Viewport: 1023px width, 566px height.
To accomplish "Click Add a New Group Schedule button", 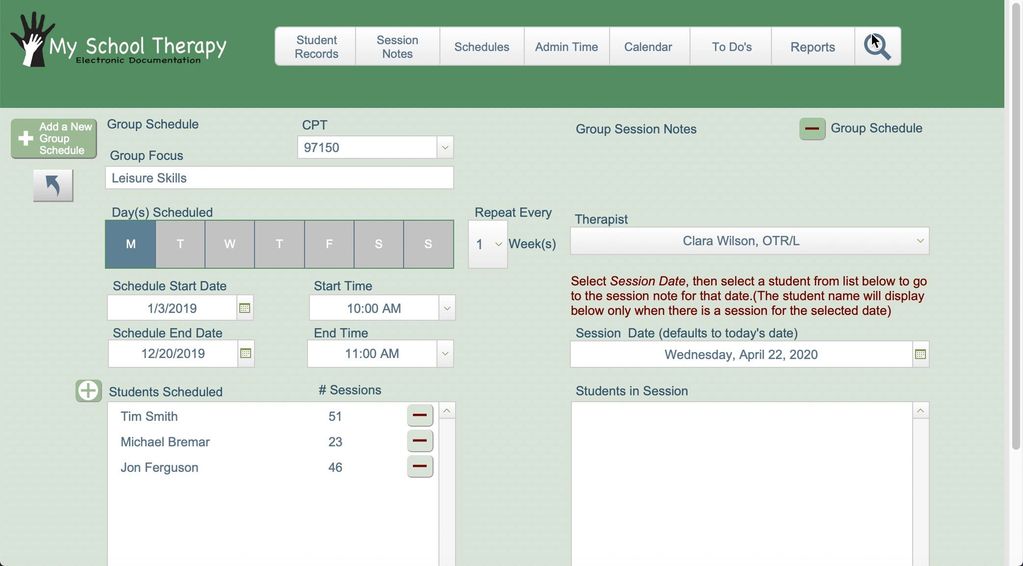I will coord(54,139).
